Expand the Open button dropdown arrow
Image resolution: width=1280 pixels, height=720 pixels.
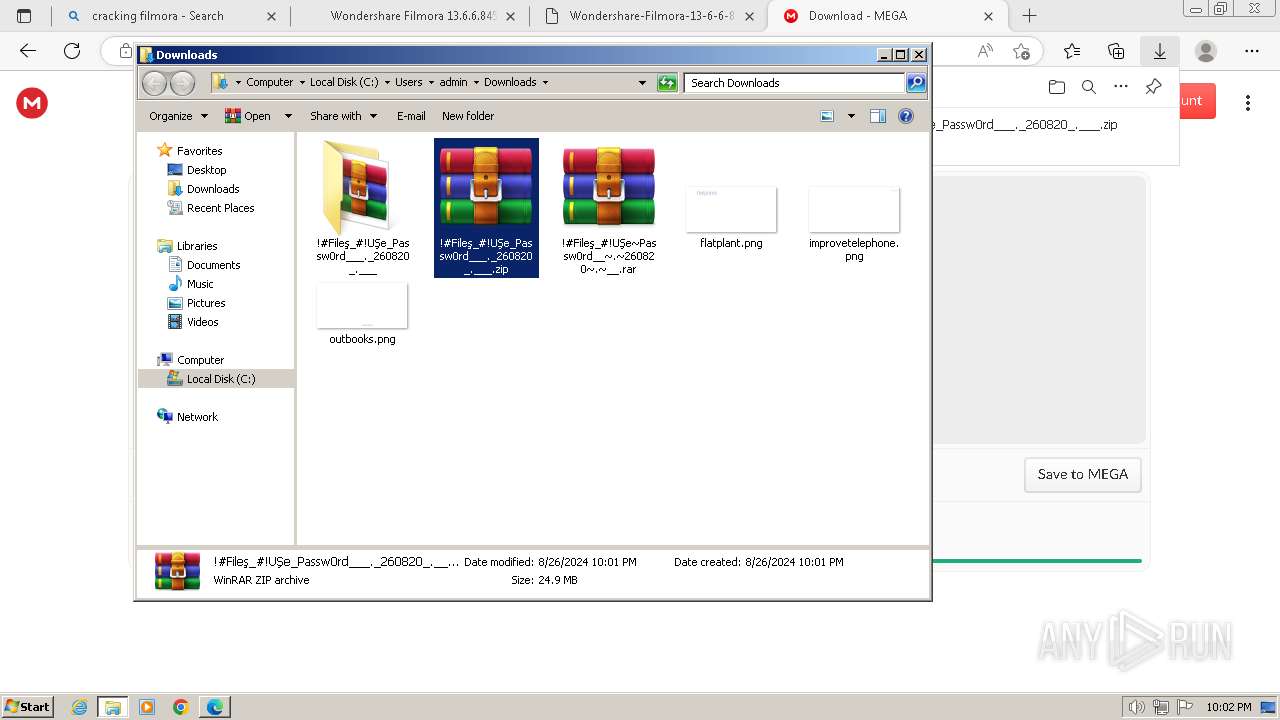tap(288, 116)
